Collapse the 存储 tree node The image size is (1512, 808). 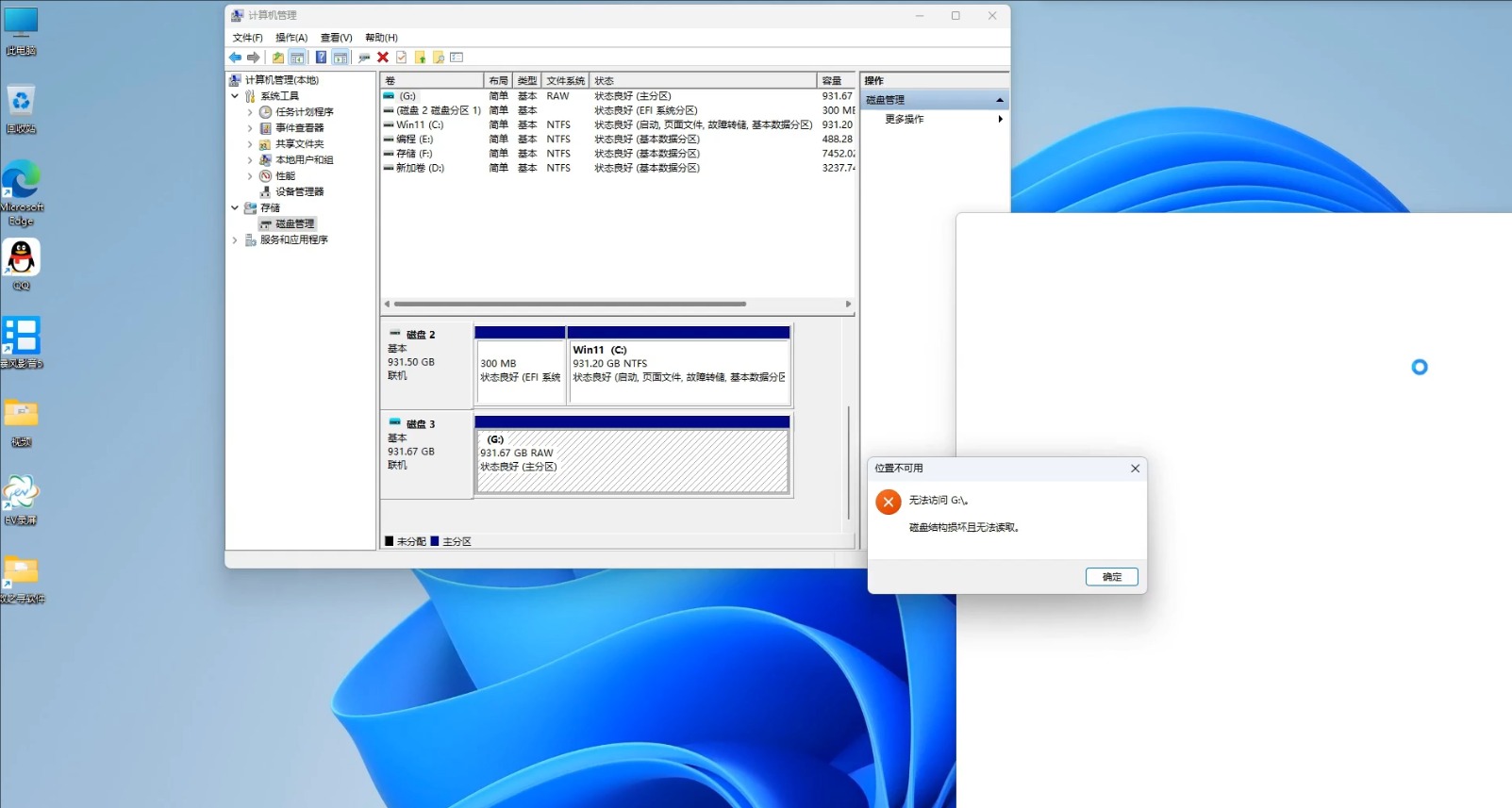click(235, 207)
